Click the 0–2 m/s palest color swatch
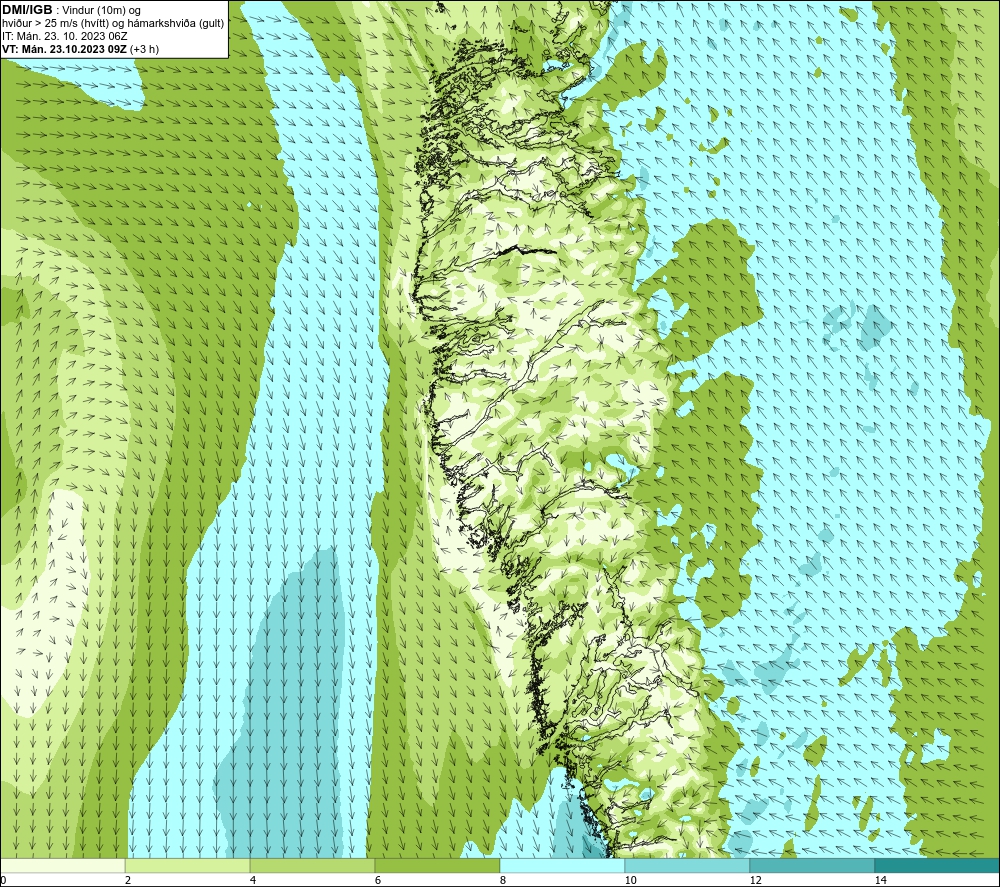The image size is (1000, 887). click(62, 865)
